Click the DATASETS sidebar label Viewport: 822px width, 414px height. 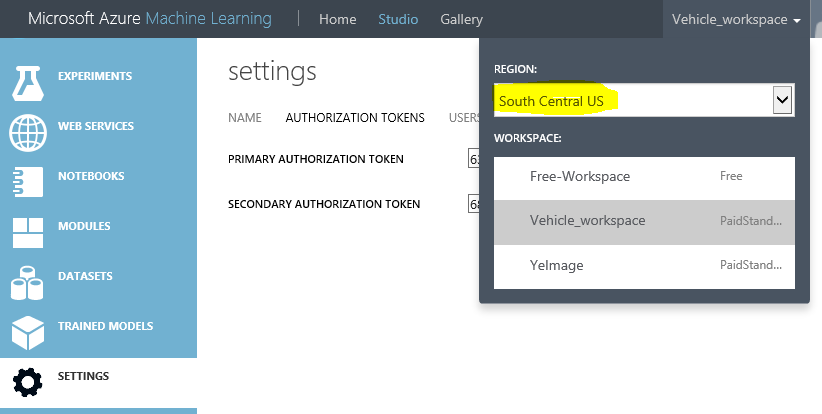pyautogui.click(x=85, y=276)
